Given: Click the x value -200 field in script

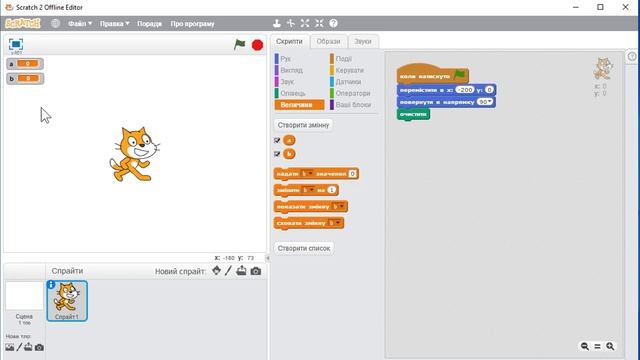Looking at the screenshot, I should coord(465,90).
